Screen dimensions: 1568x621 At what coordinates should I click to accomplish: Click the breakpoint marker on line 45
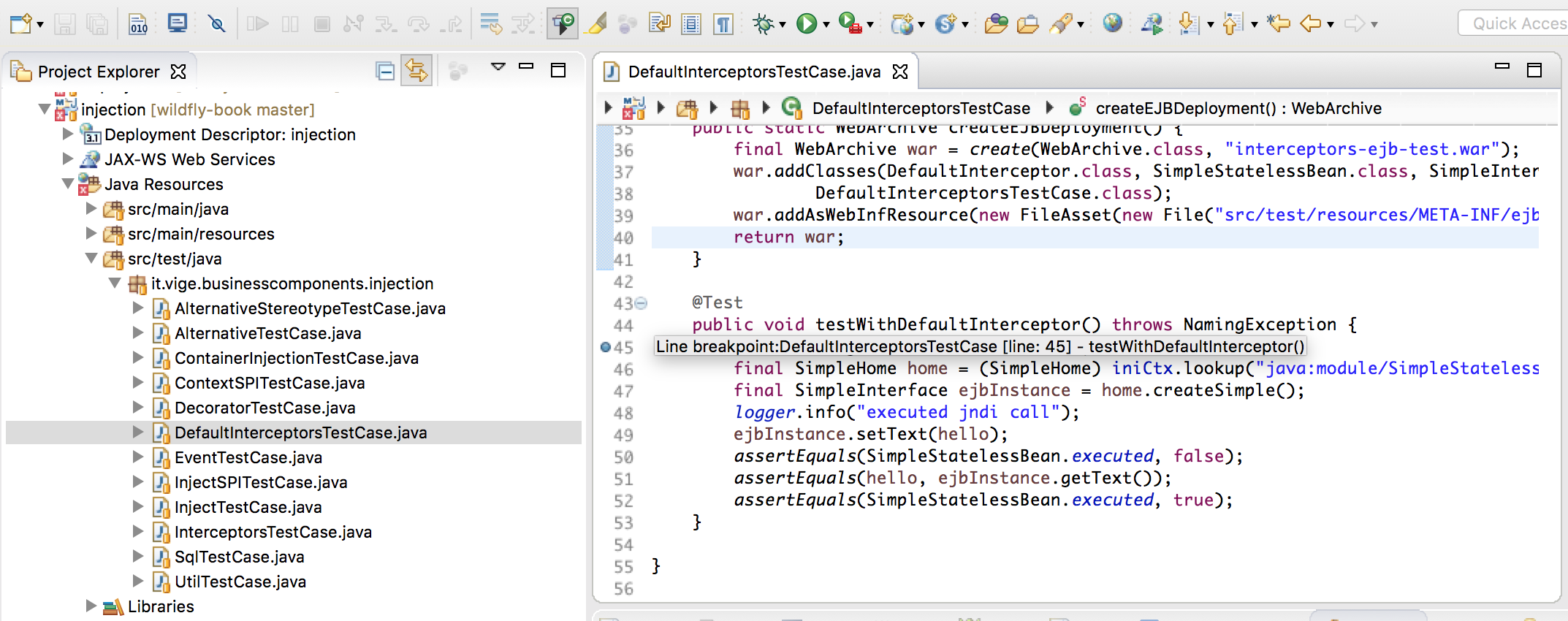point(605,347)
